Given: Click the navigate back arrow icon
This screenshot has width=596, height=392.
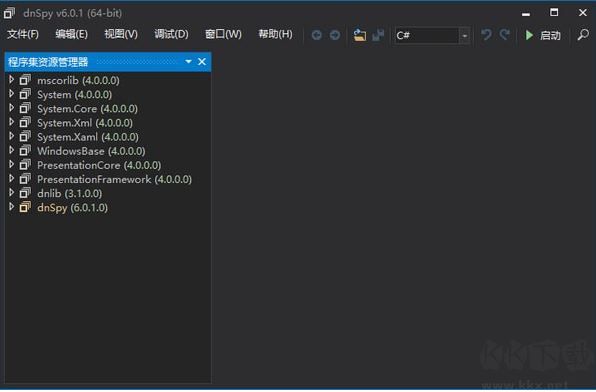Looking at the screenshot, I should pos(317,35).
